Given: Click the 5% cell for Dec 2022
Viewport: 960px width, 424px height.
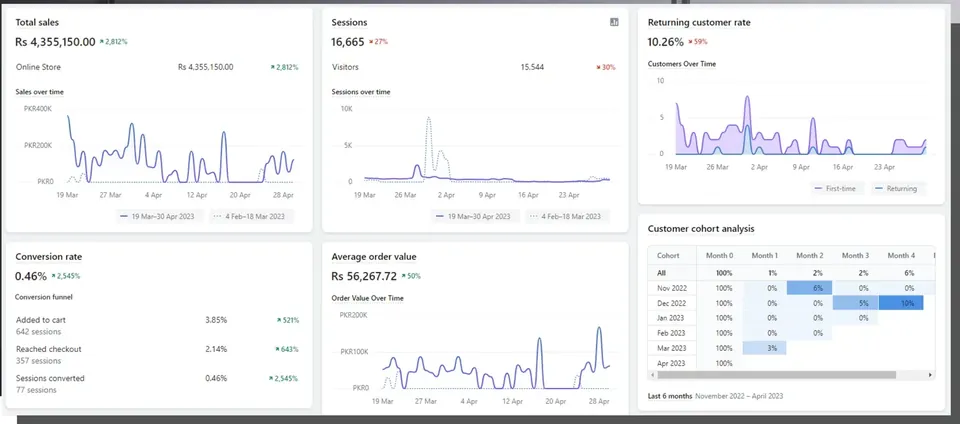Looking at the screenshot, I should point(855,303).
